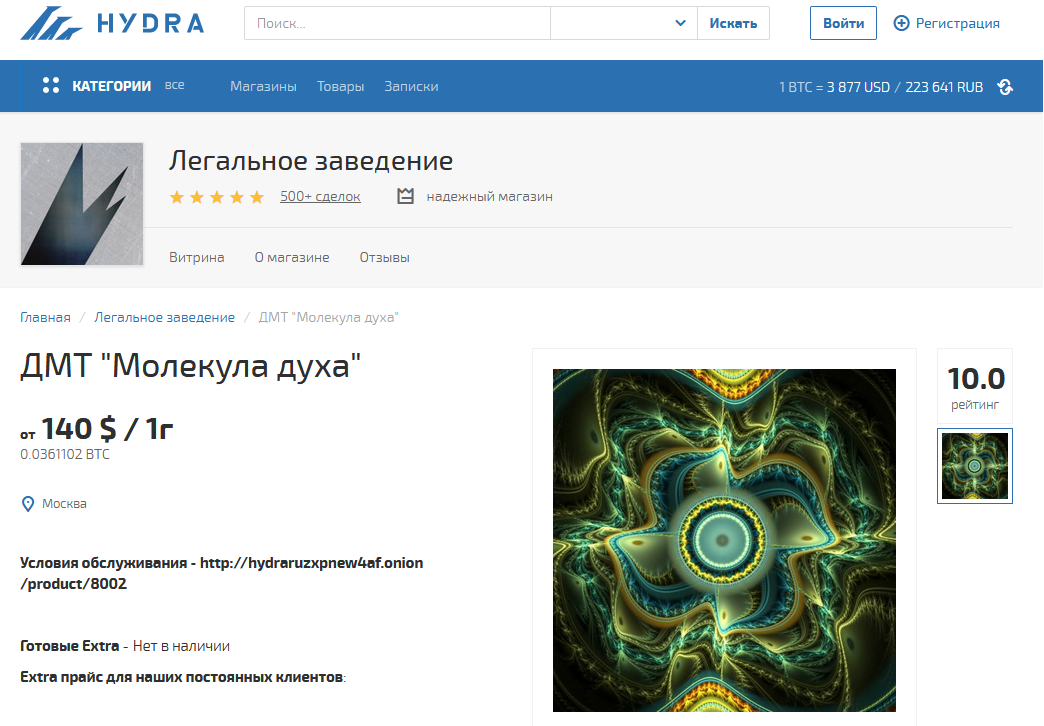Open the КАТЕГОРИИ menu
This screenshot has width=1044, height=726.
(111, 86)
